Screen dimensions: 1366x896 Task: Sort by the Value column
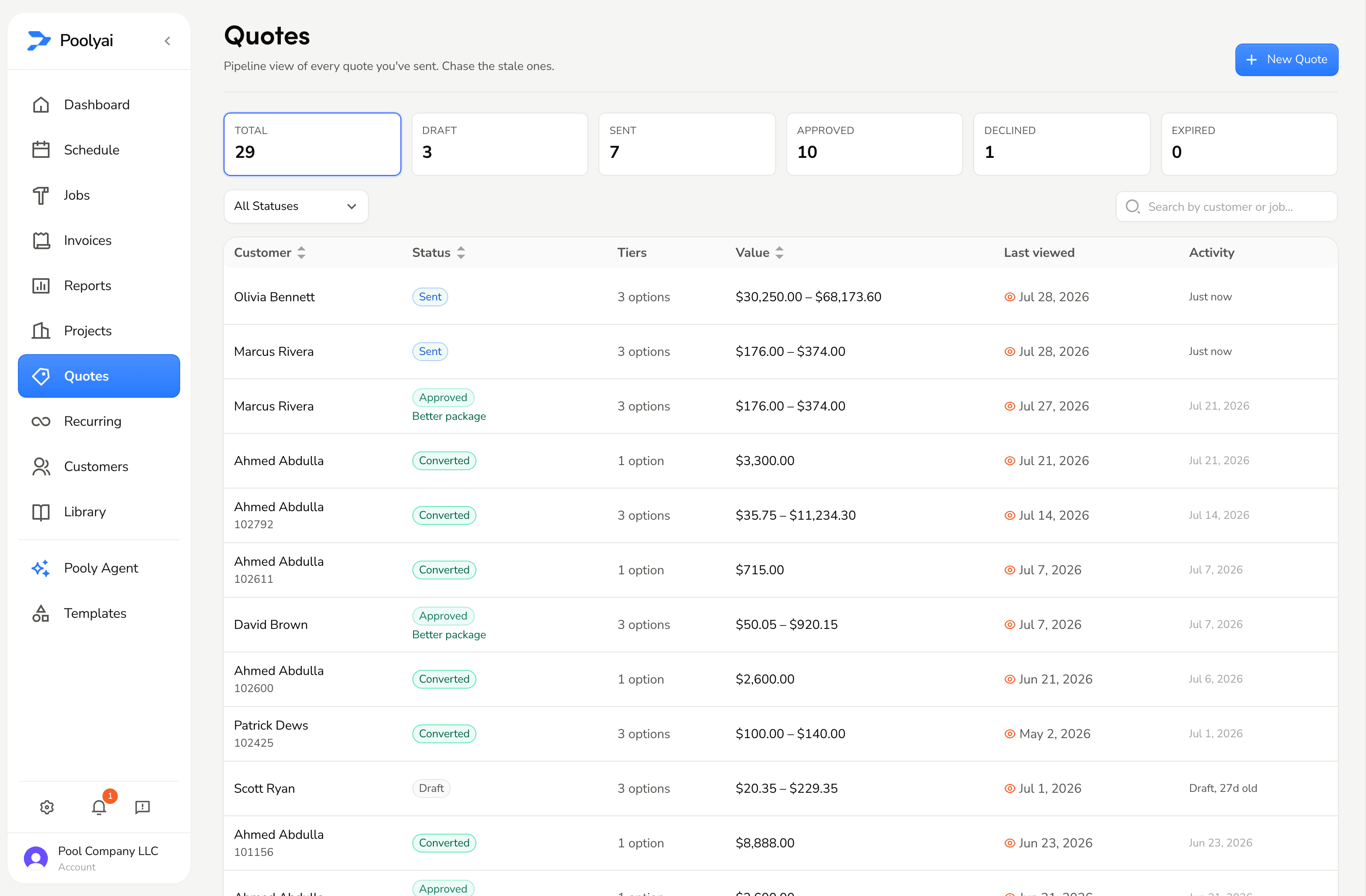click(759, 253)
